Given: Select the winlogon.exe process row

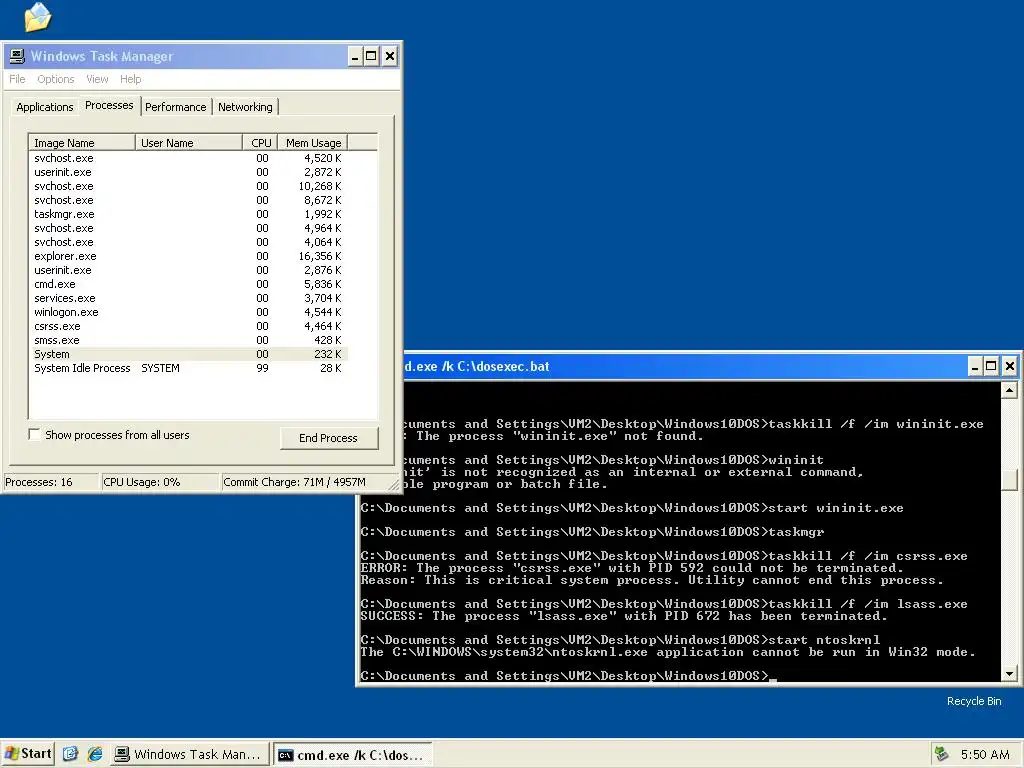Looking at the screenshot, I should click(188, 312).
